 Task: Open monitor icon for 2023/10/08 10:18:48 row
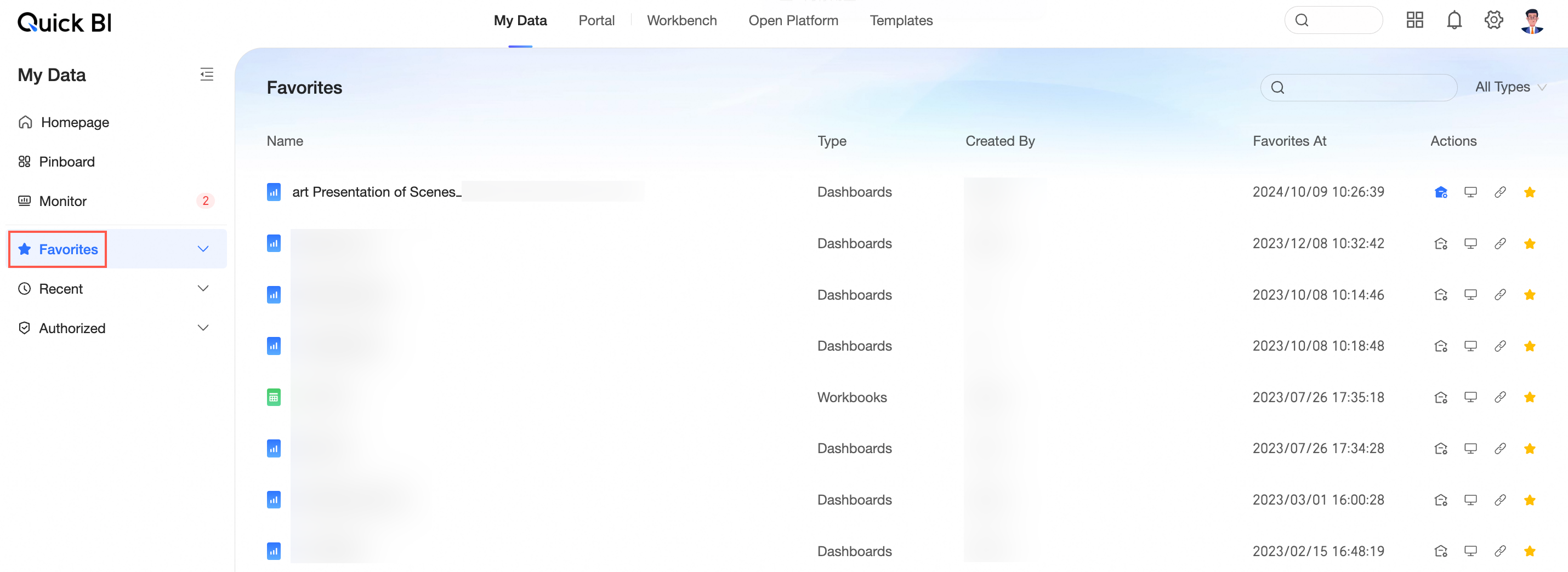[x=1470, y=346]
